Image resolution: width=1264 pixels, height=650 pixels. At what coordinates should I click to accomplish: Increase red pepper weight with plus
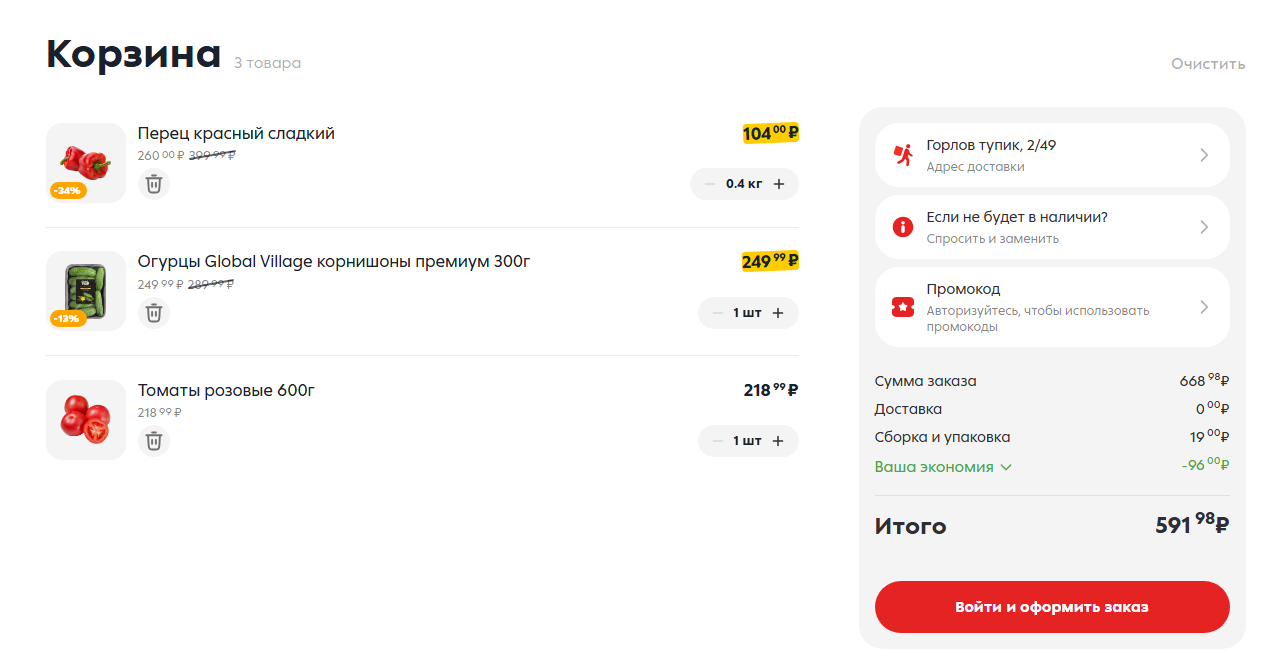tap(779, 184)
